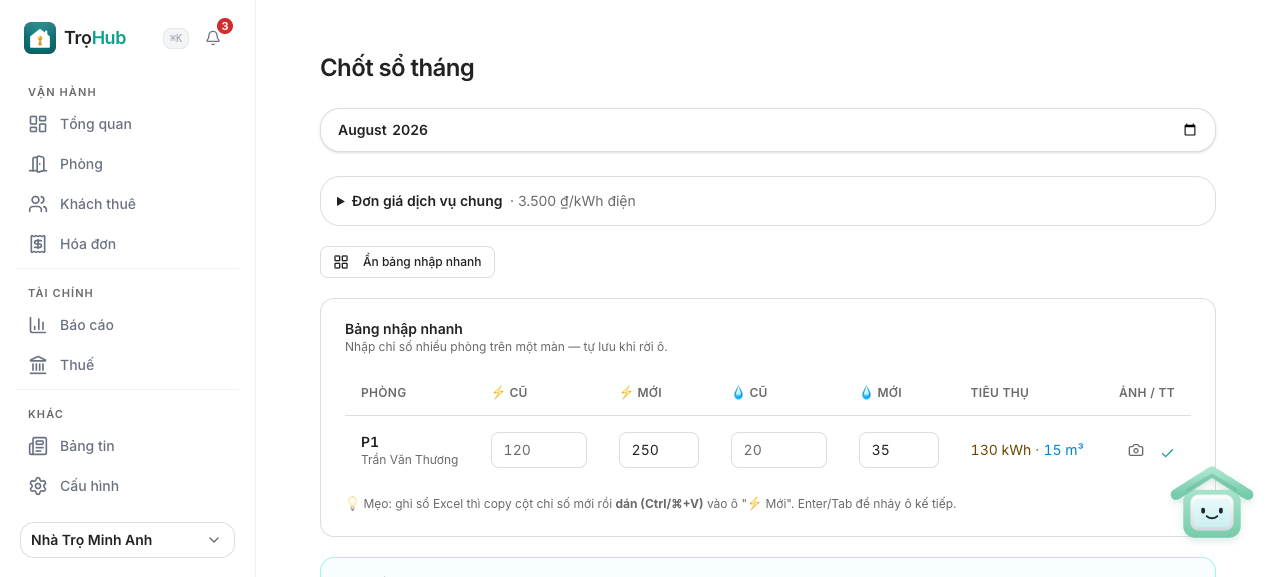Viewport: 1280px width, 577px height.
Task: Expand the Đơn giá dịch vụ chung section
Action: 768,201
